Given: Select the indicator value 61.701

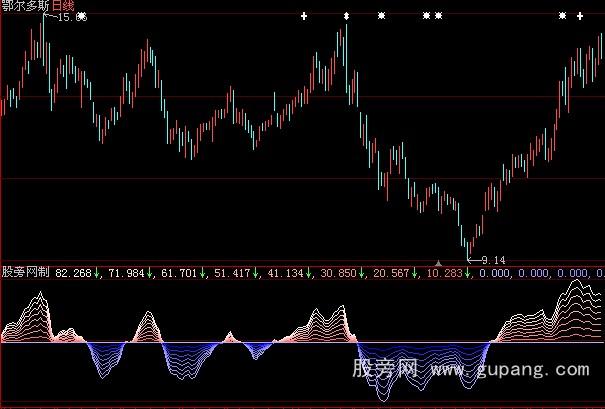Looking at the screenshot, I should tap(179, 273).
